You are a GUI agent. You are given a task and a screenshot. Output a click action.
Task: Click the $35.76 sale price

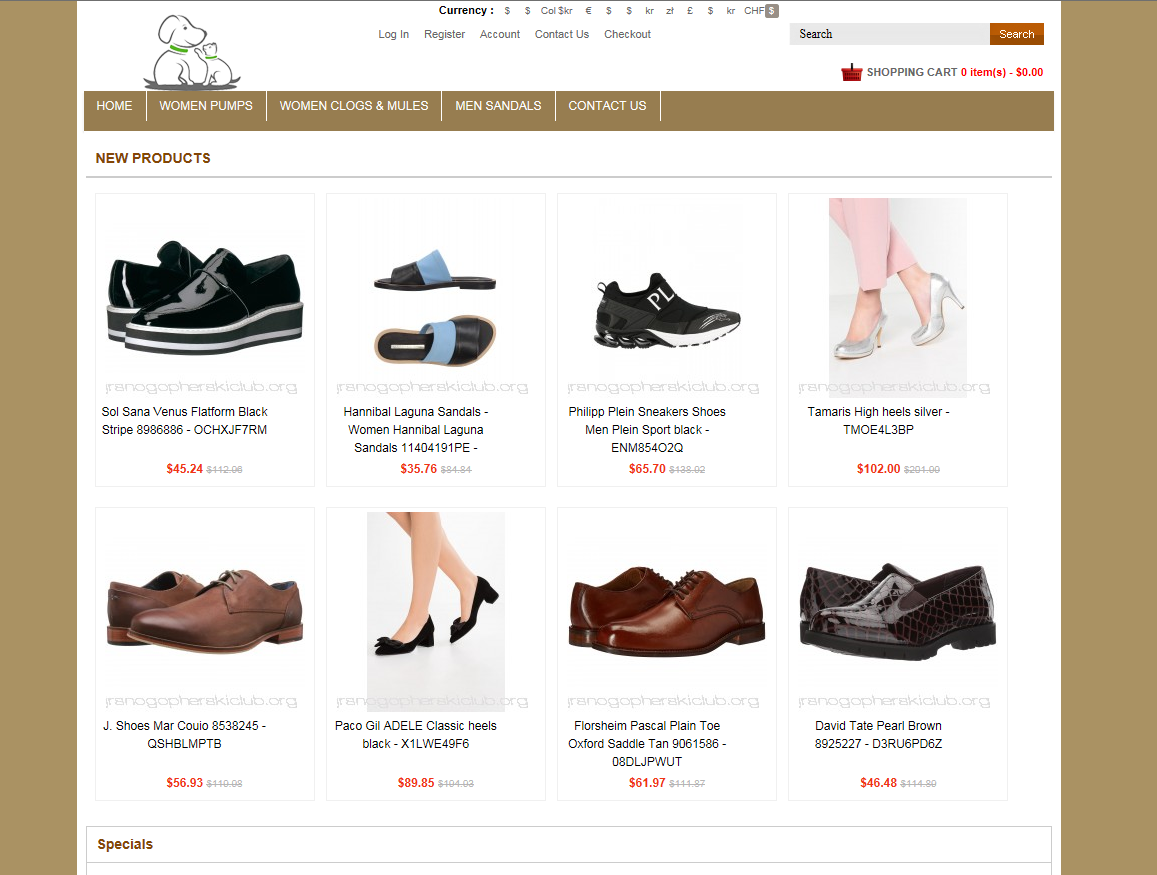coord(418,468)
